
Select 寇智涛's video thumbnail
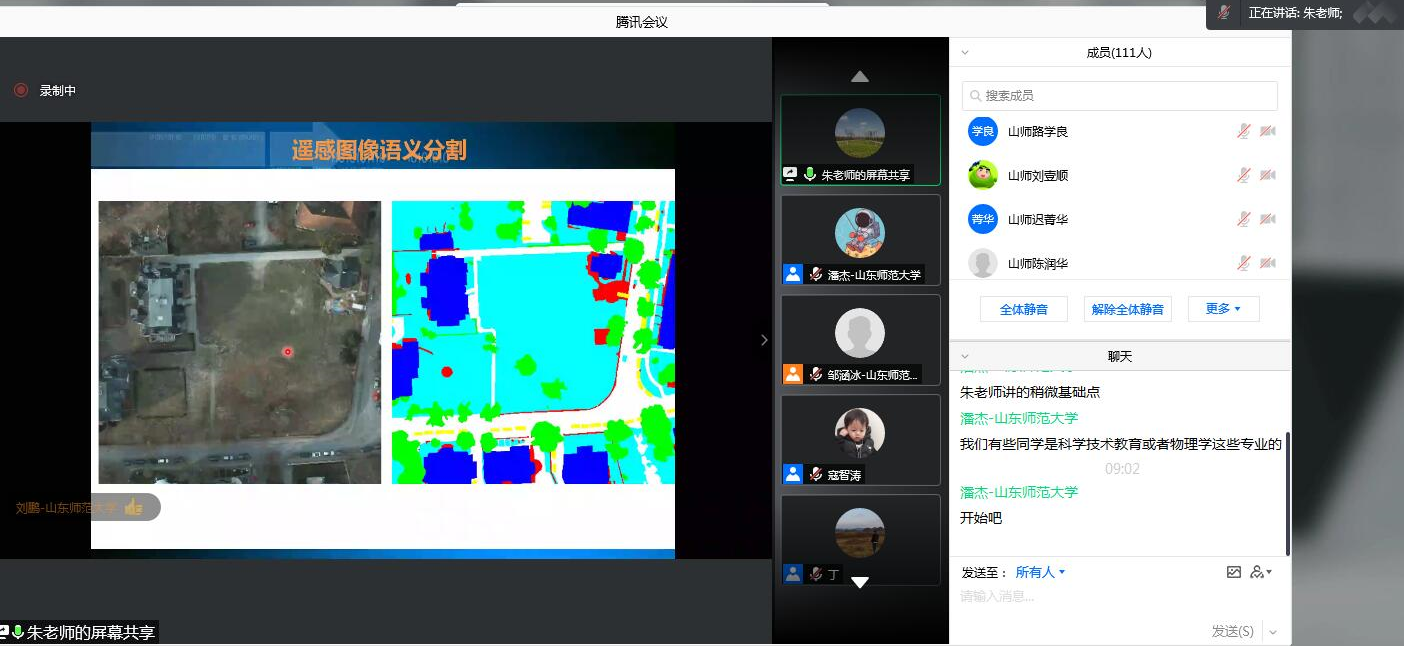pyautogui.click(x=860, y=433)
